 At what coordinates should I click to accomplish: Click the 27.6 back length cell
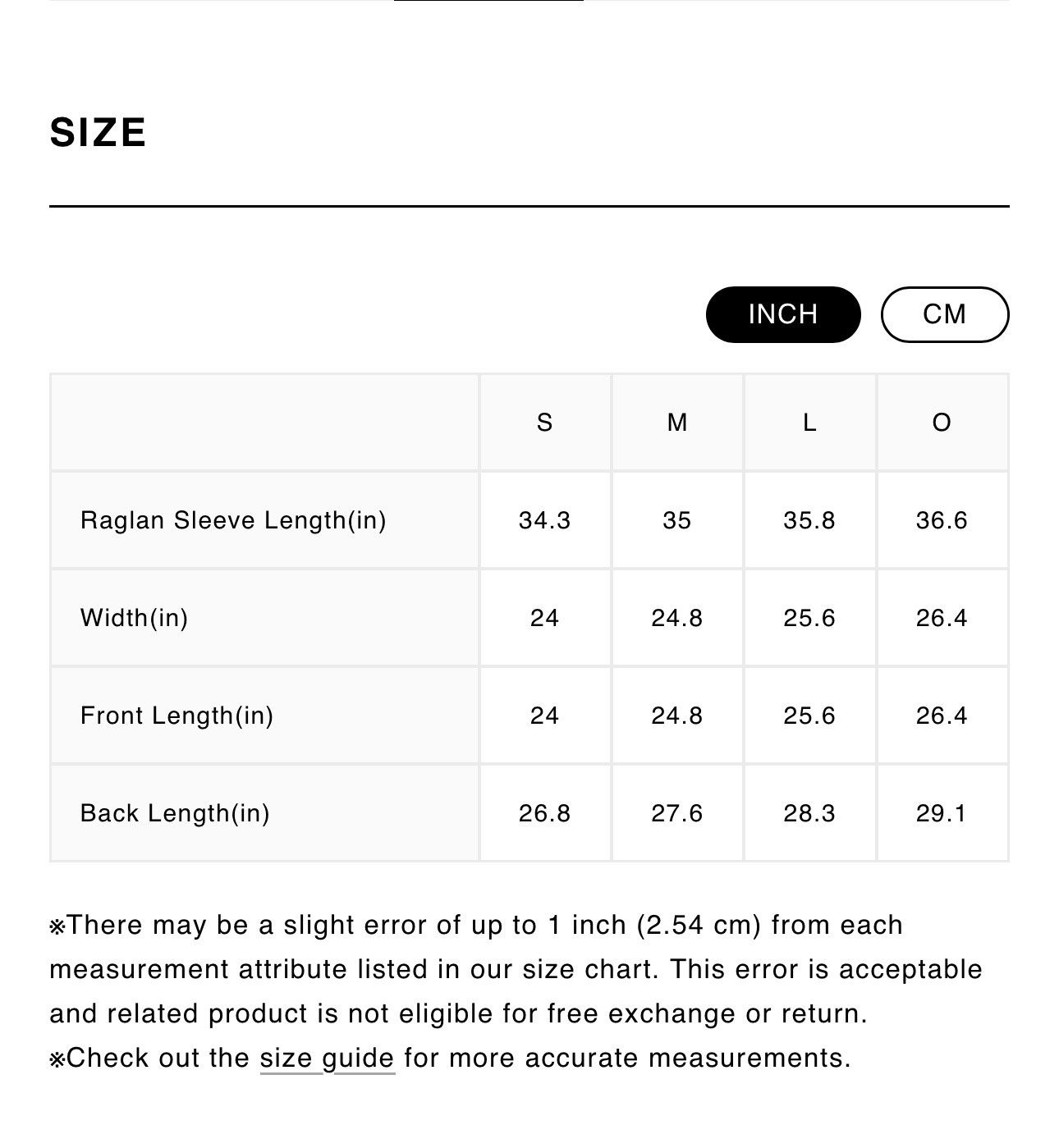tap(677, 813)
